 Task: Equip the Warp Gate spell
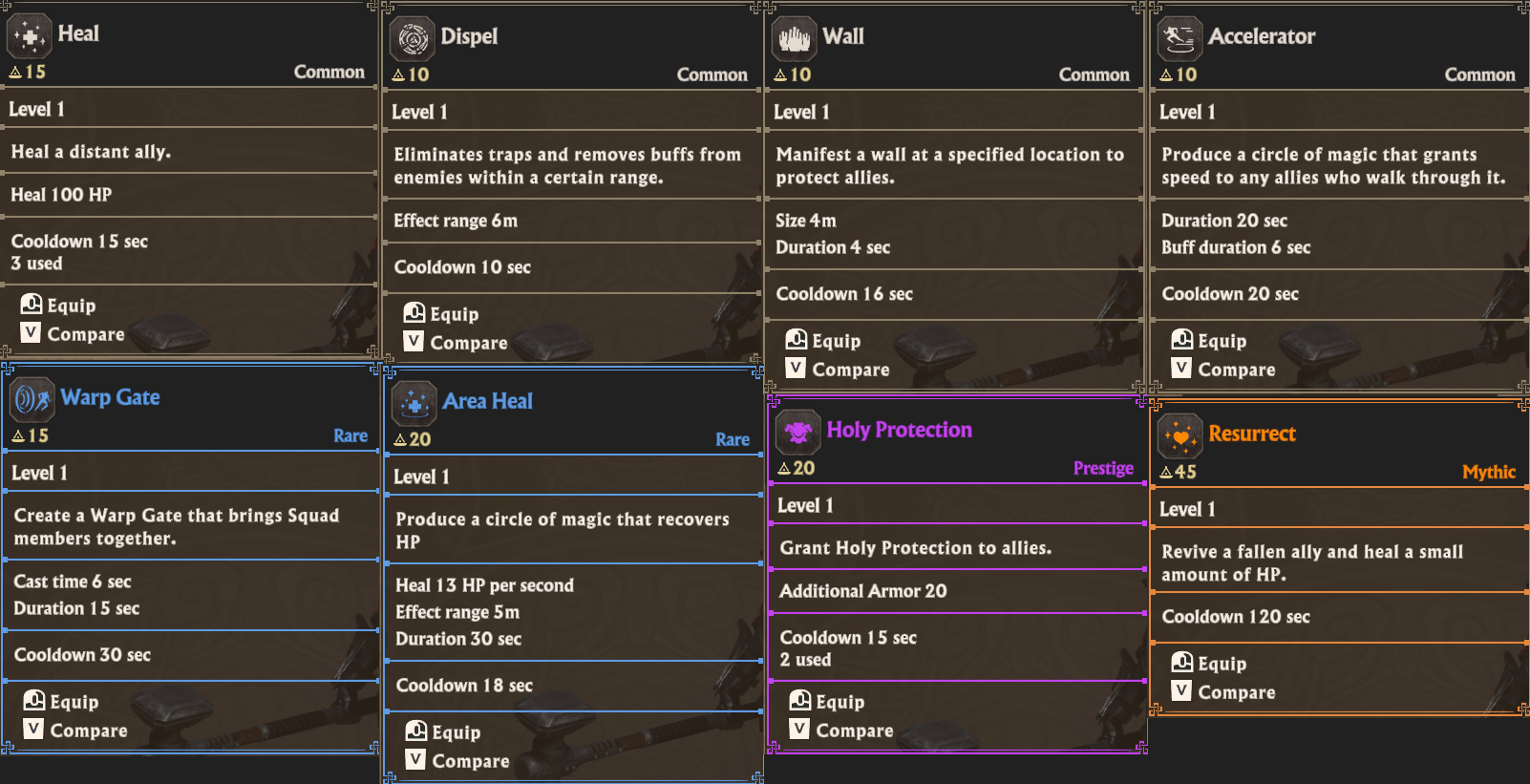(x=62, y=702)
